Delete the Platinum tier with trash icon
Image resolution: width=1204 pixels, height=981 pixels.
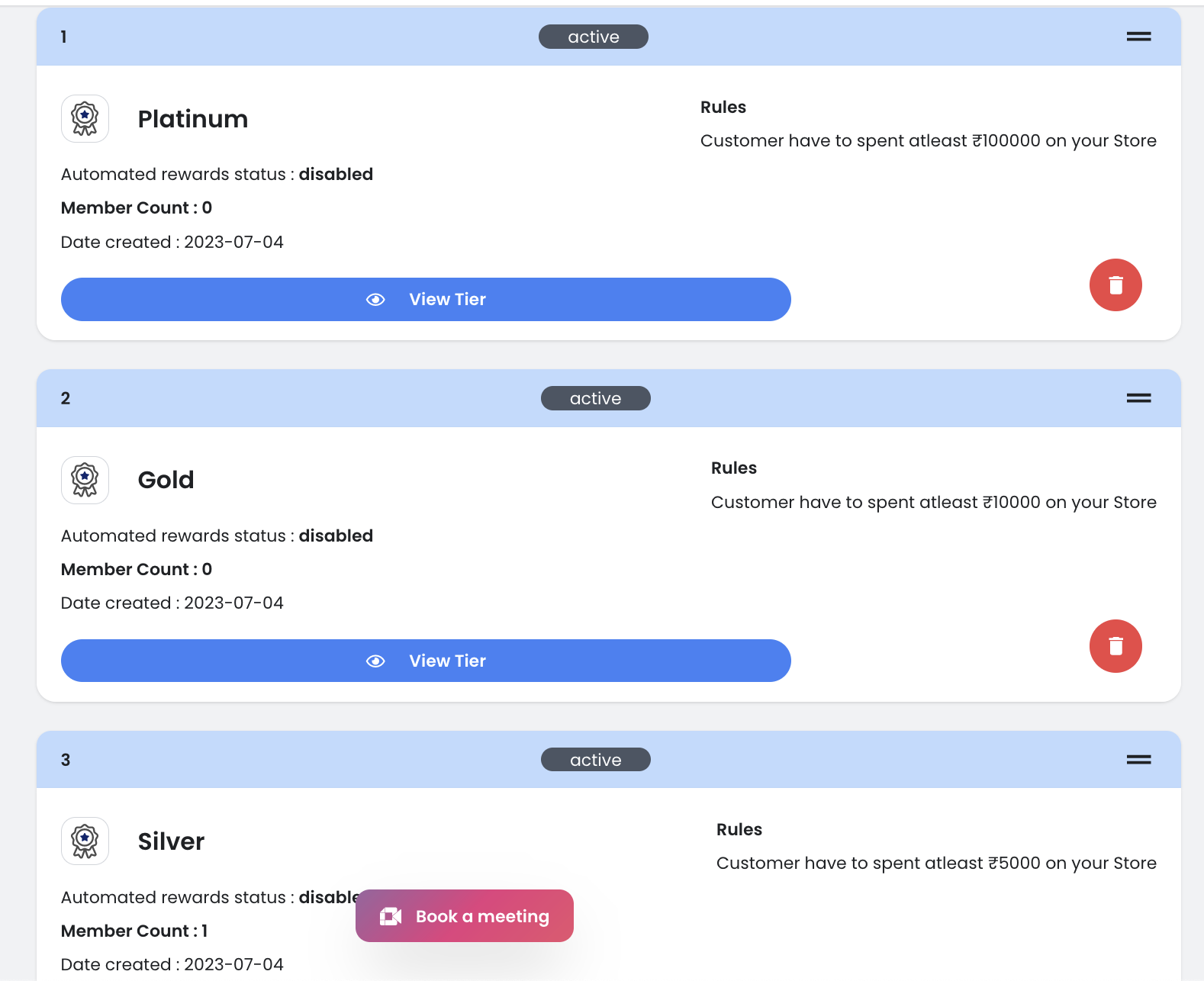click(1115, 285)
